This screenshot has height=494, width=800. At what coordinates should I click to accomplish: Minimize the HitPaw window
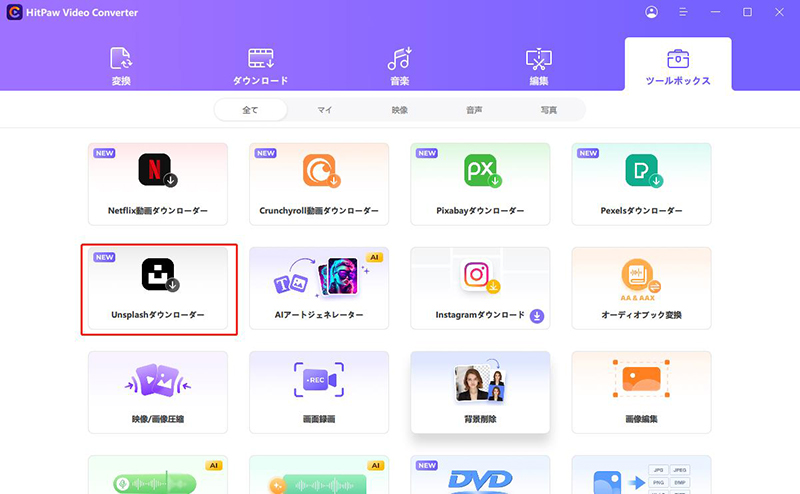tap(715, 12)
